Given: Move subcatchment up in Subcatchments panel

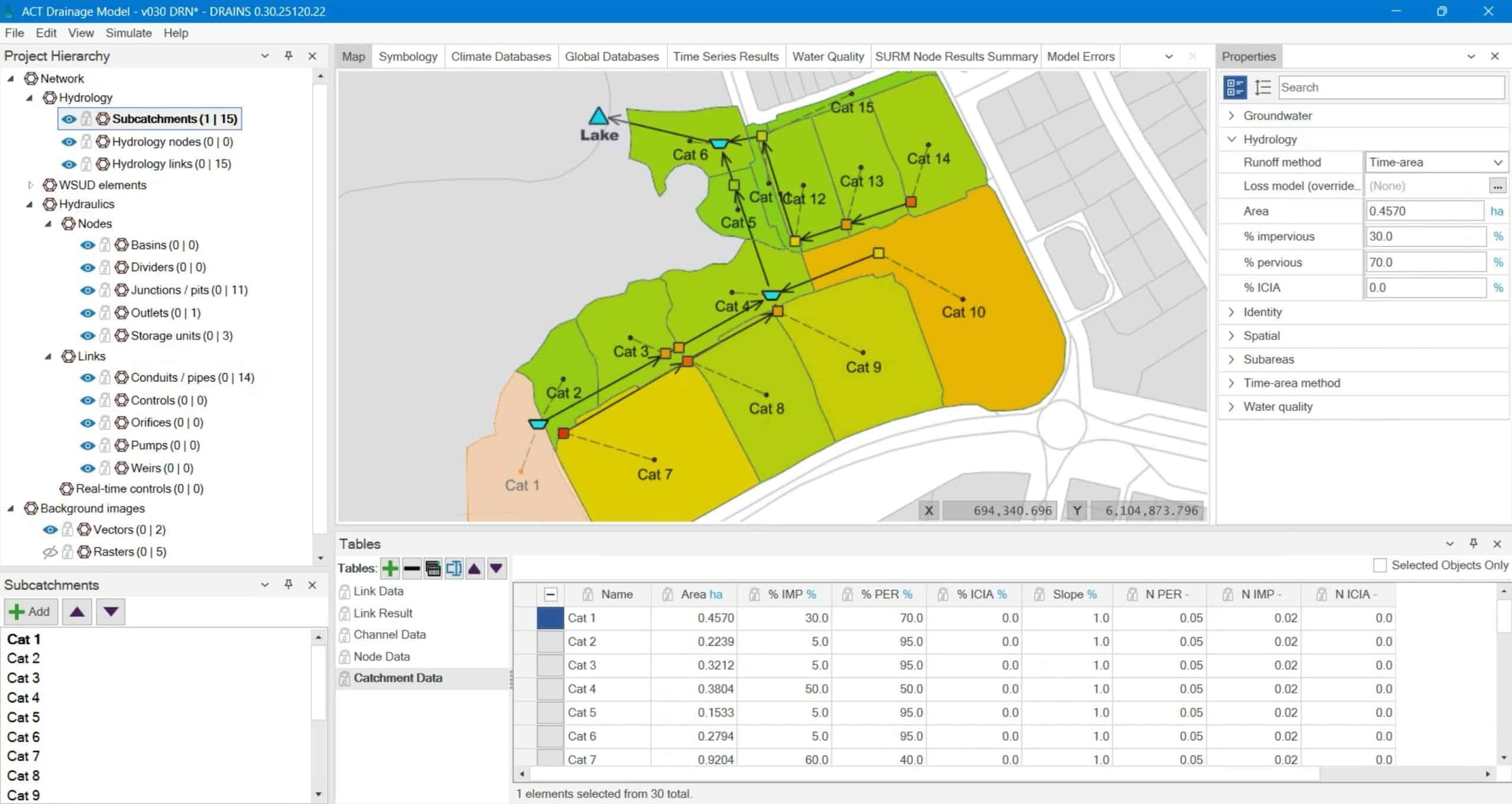Looking at the screenshot, I should point(77,612).
